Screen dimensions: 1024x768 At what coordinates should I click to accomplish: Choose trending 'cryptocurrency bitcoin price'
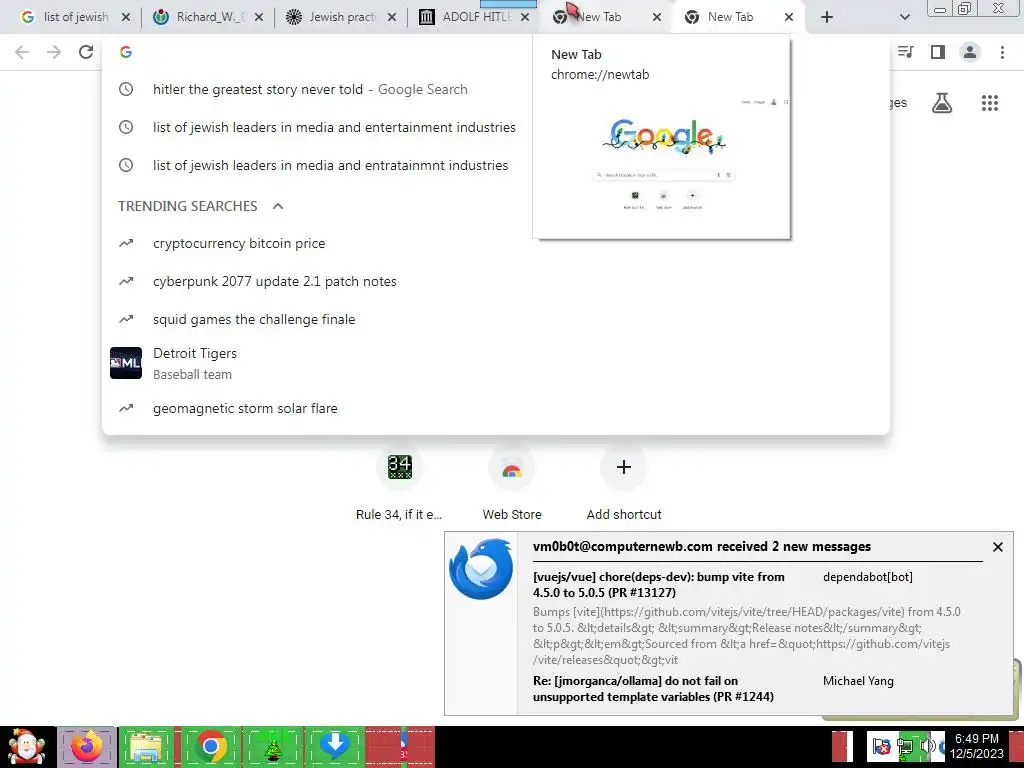pos(496,244)
